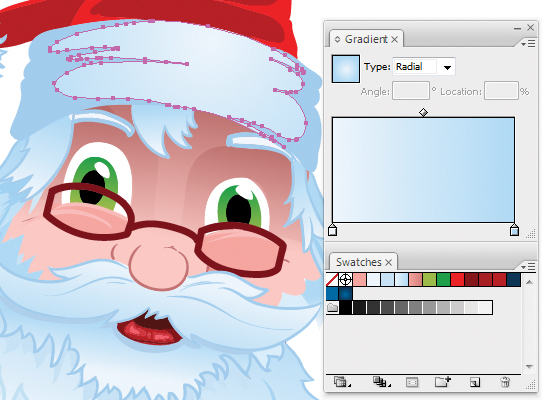Close the Swatches tab
550x400 pixels.
[x=388, y=262]
